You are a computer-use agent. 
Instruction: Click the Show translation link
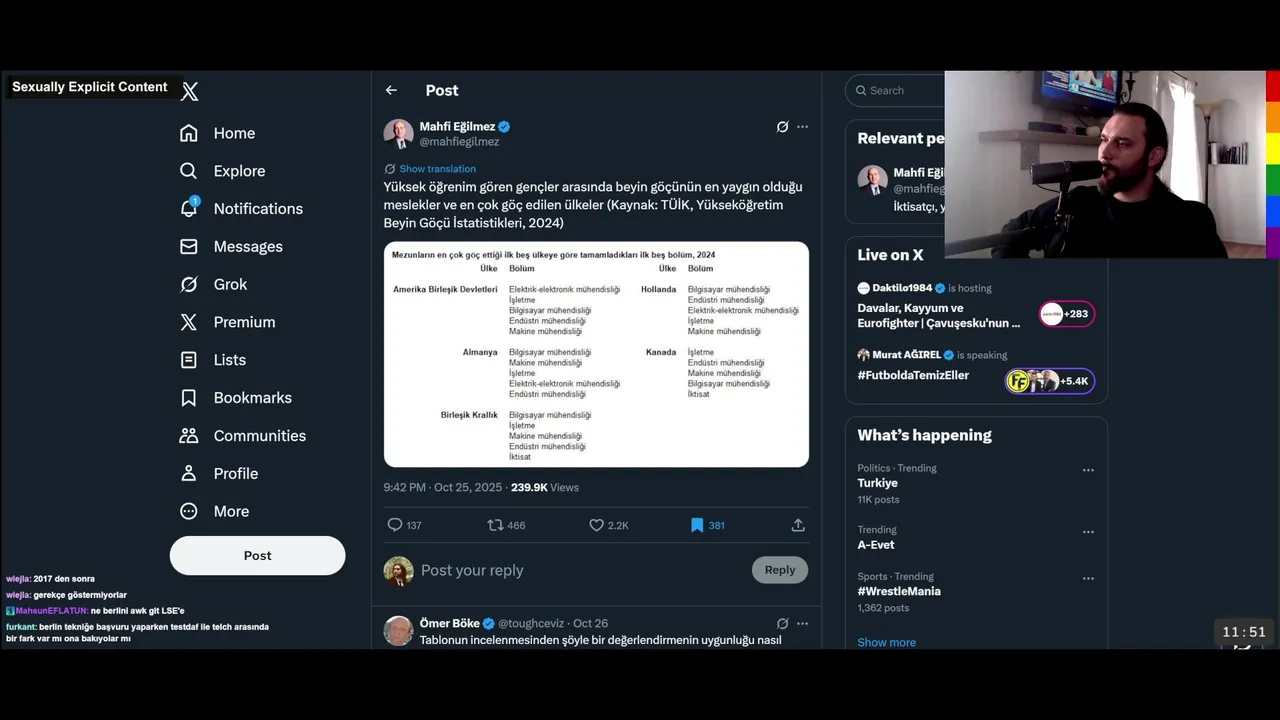click(x=437, y=169)
